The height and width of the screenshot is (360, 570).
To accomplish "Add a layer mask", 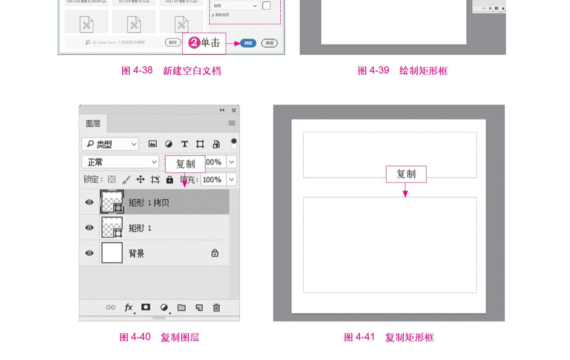I will tap(146, 307).
